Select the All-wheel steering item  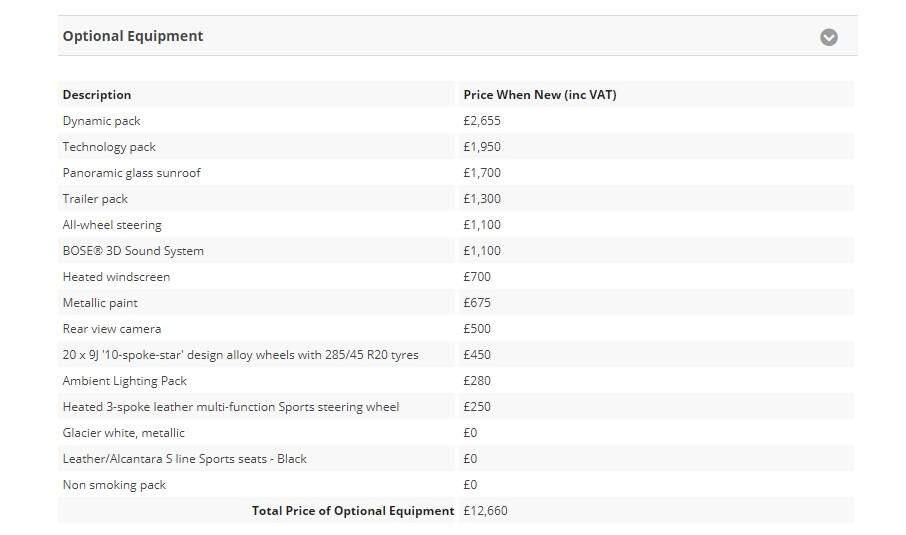tap(112, 225)
